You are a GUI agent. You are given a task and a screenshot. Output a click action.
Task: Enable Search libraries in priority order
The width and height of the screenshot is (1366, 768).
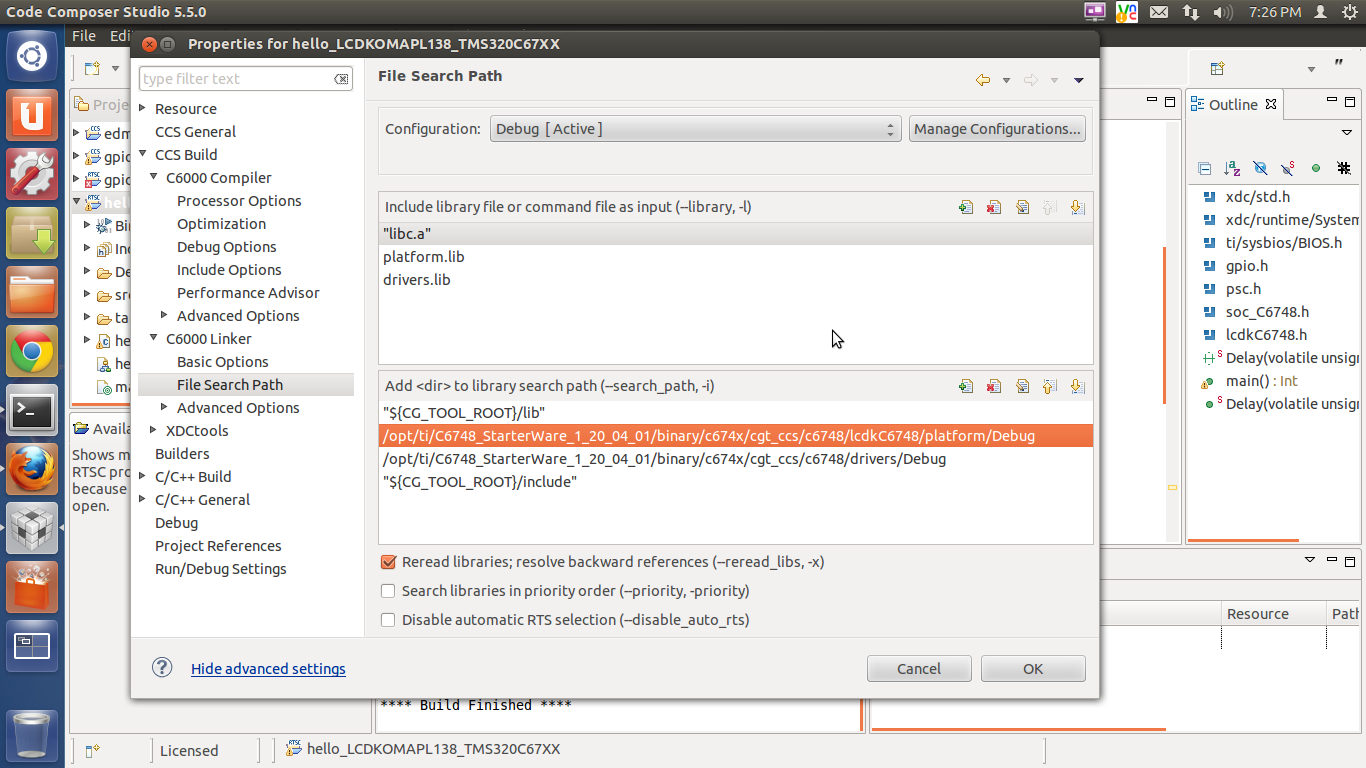[x=388, y=591]
